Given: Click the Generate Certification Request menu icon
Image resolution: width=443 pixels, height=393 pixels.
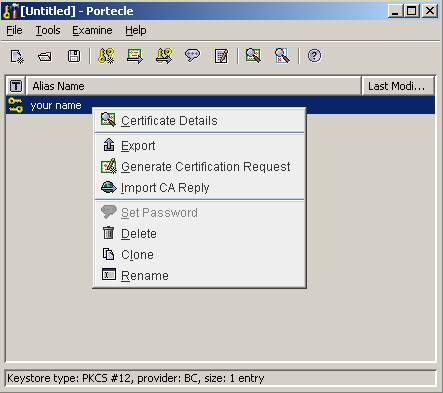Looking at the screenshot, I should coord(109,166).
